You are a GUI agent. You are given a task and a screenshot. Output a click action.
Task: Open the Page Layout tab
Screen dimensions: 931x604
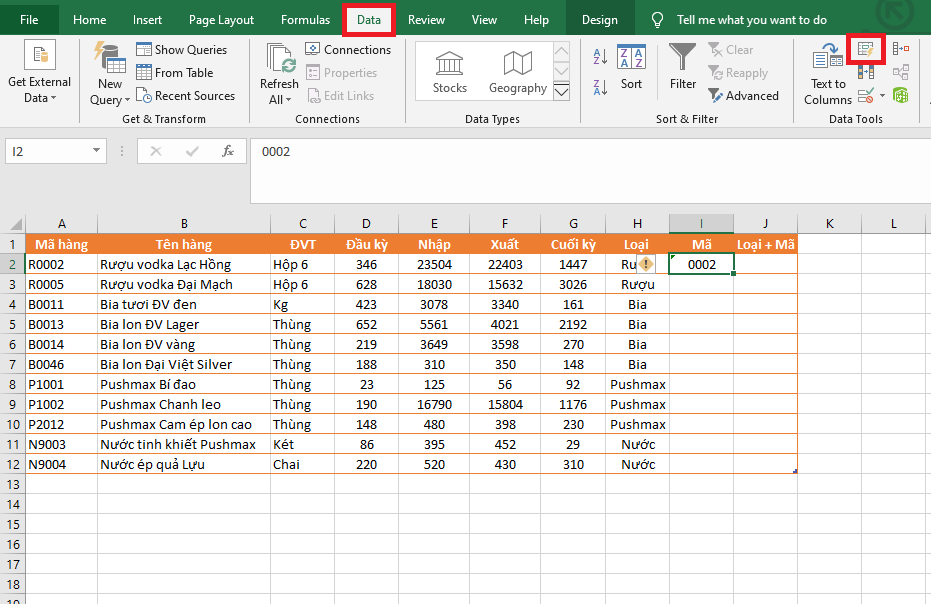[x=221, y=20]
